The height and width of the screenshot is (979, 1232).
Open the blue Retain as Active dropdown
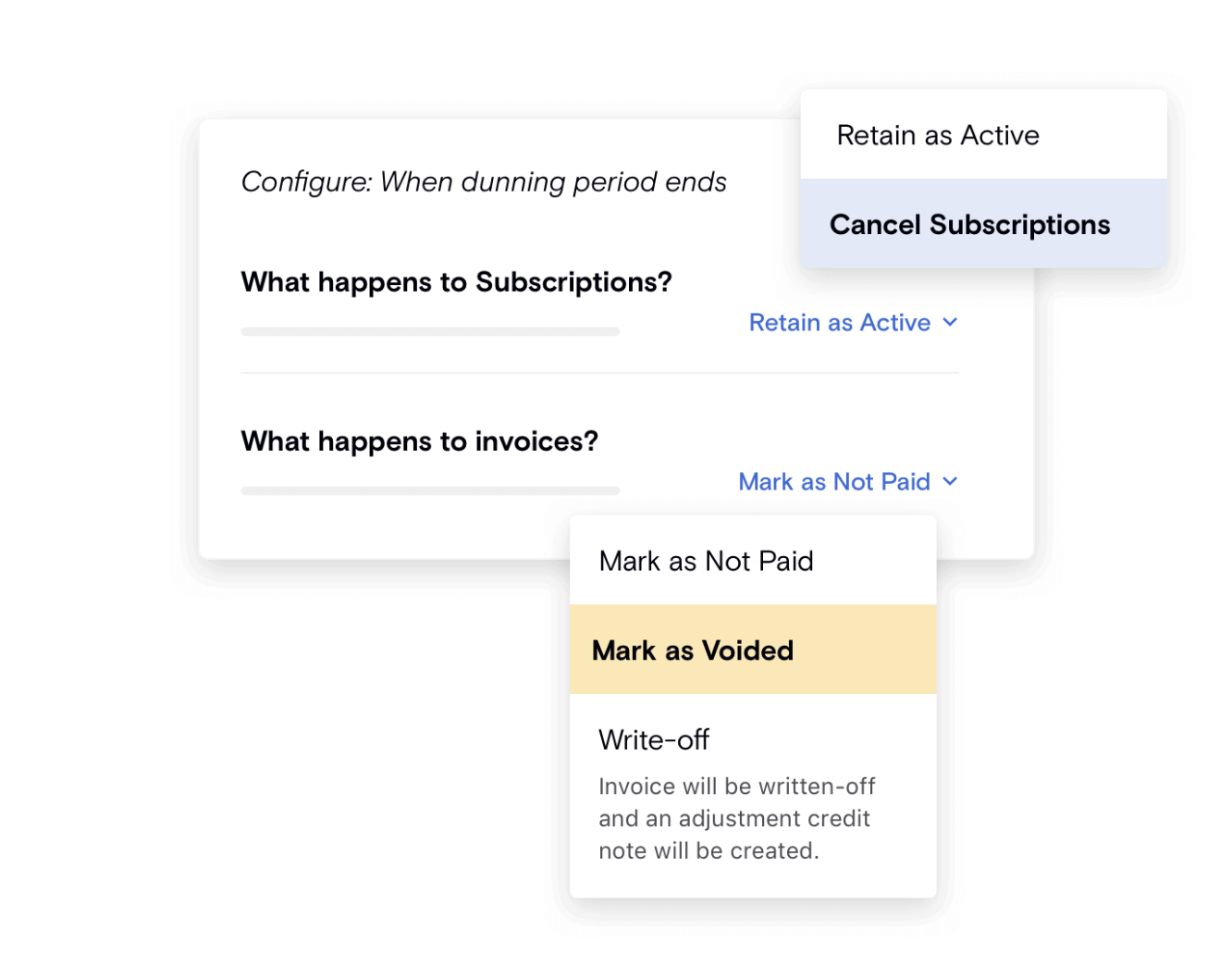[840, 322]
